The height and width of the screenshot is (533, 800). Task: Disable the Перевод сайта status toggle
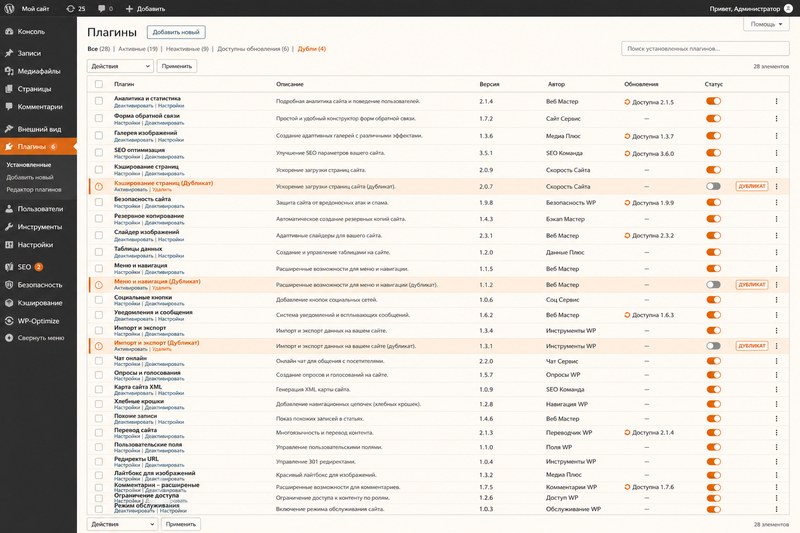click(713, 433)
